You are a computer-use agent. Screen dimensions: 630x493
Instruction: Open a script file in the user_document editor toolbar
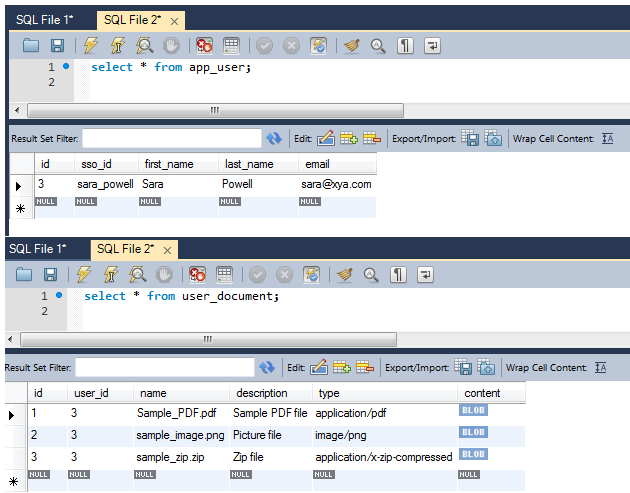point(24,275)
